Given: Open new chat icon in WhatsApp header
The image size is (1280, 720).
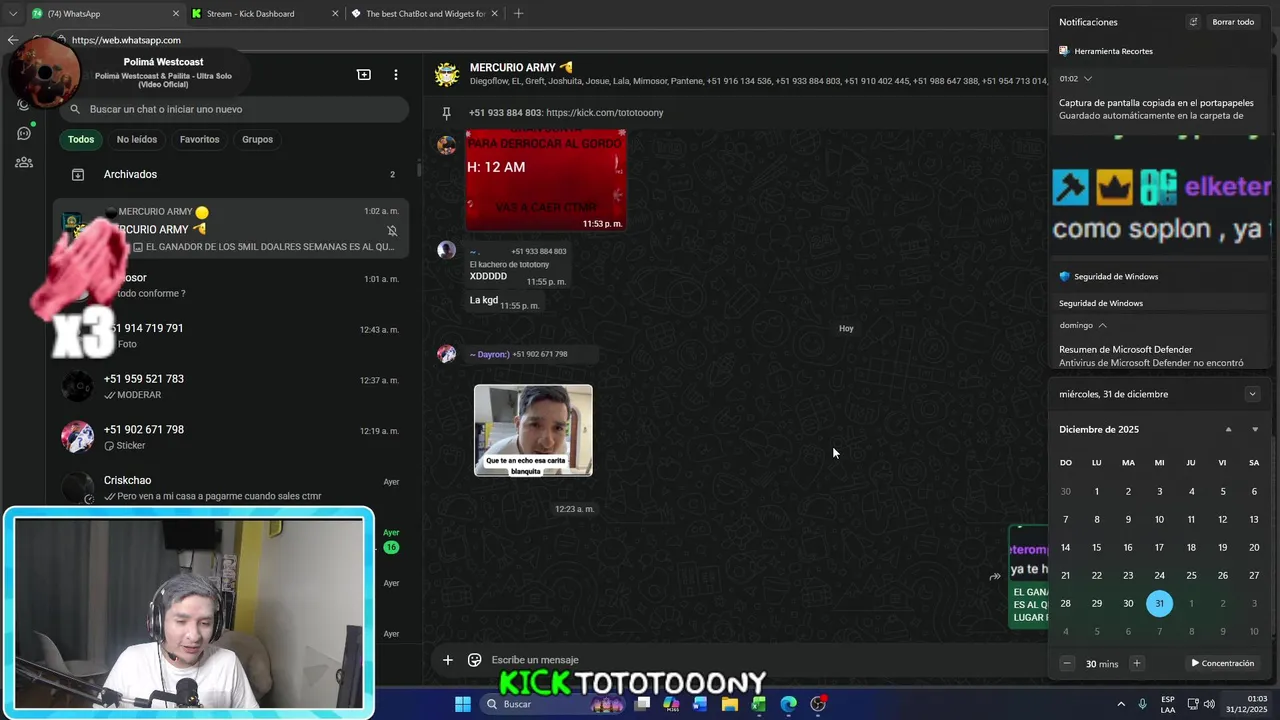Looking at the screenshot, I should click(x=364, y=75).
